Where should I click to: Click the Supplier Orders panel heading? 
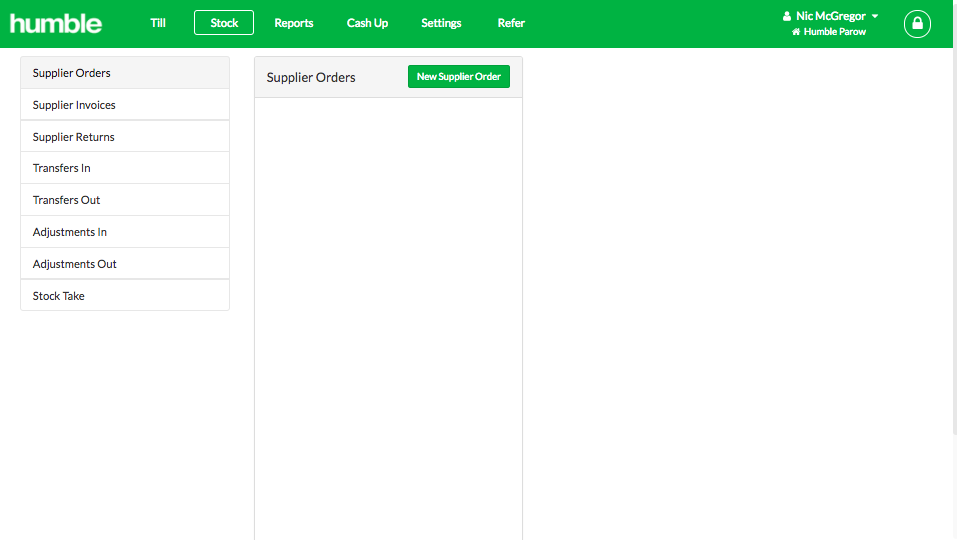(311, 77)
